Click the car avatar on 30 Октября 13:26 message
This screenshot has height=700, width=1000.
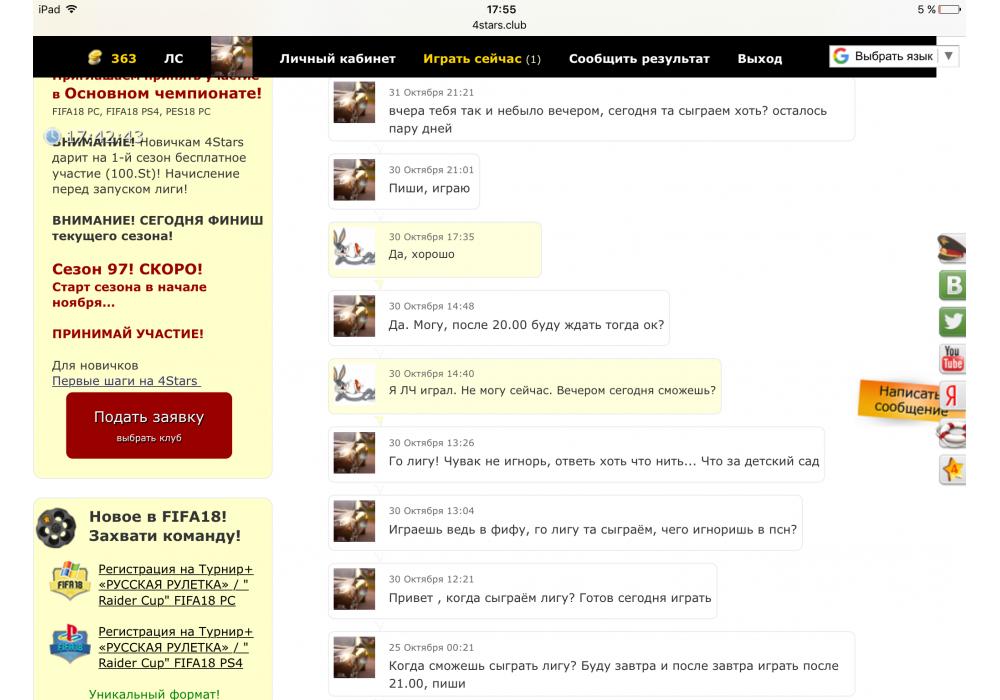354,452
